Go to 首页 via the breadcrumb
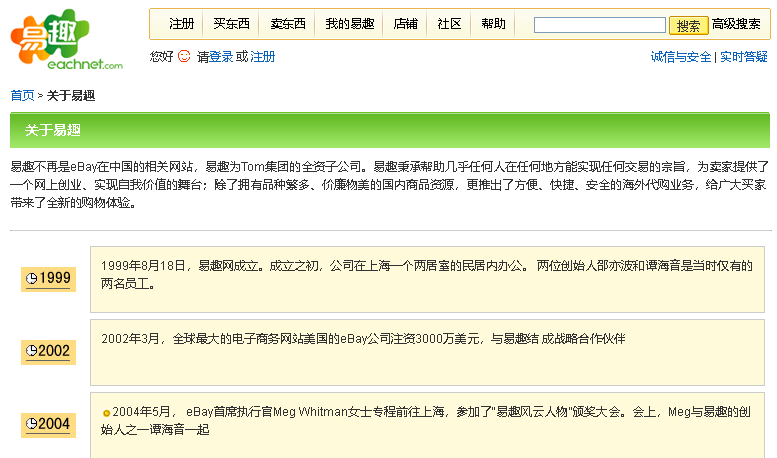This screenshot has width=777, height=458. 22,95
